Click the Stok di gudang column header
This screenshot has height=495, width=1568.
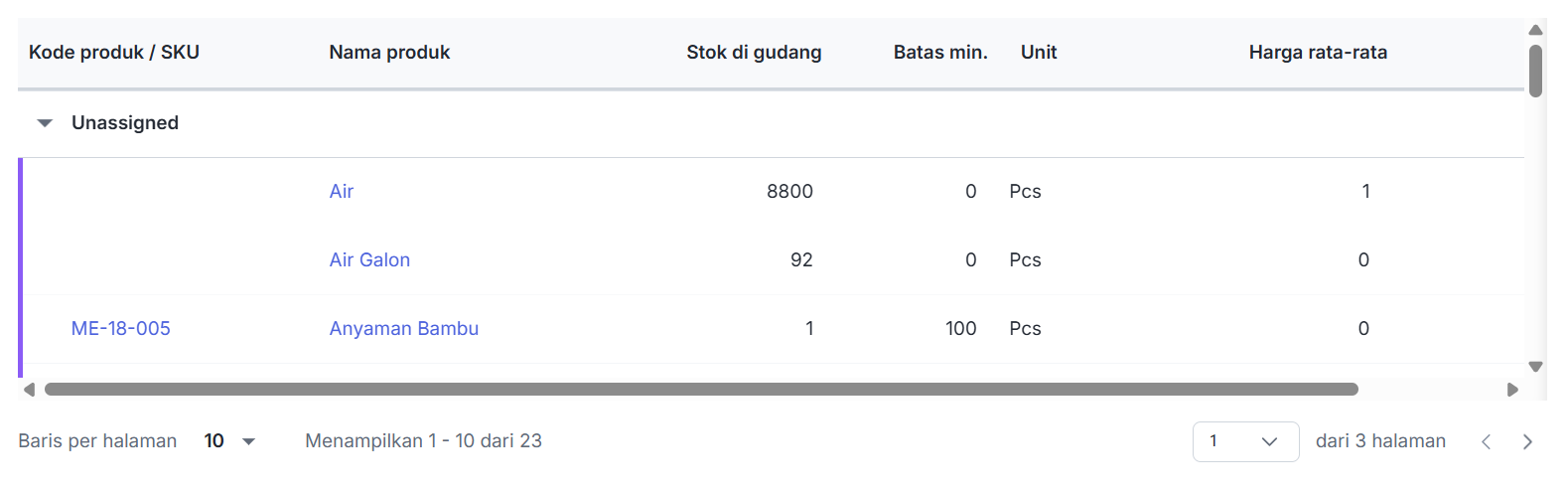[x=754, y=53]
